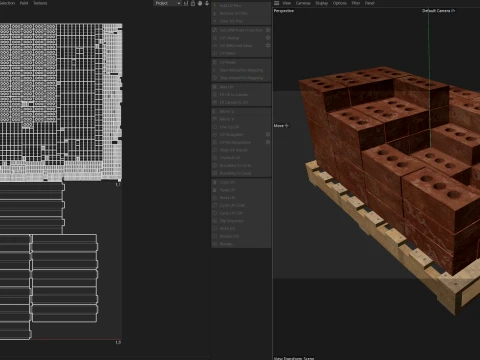Click the Default Camera label in viewport

click(438, 11)
